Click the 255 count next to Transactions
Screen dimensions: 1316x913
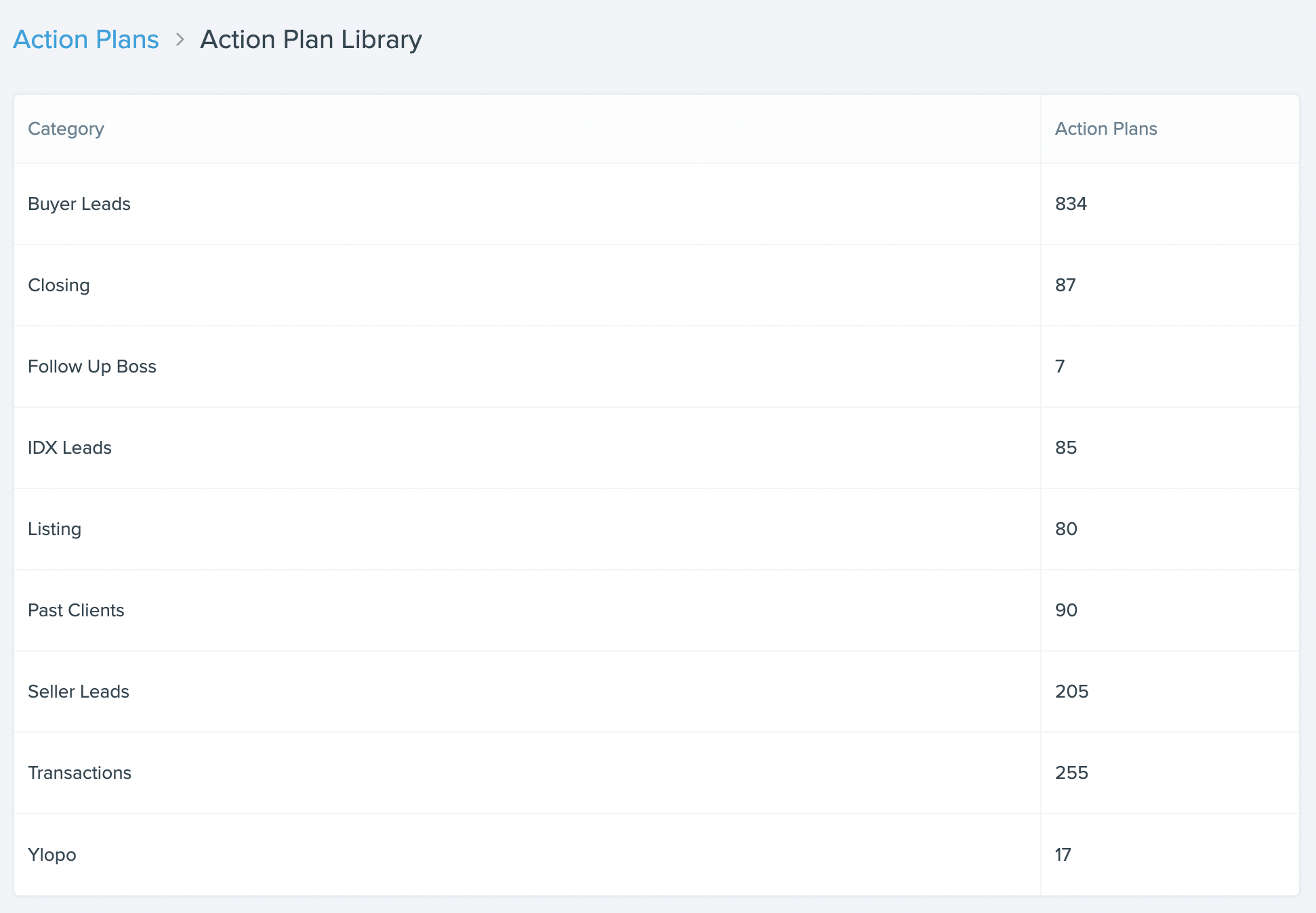coord(1071,773)
